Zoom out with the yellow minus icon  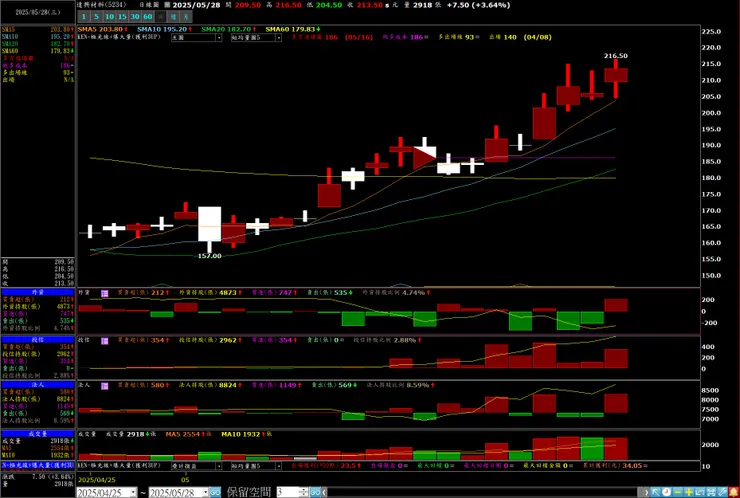pos(678,492)
